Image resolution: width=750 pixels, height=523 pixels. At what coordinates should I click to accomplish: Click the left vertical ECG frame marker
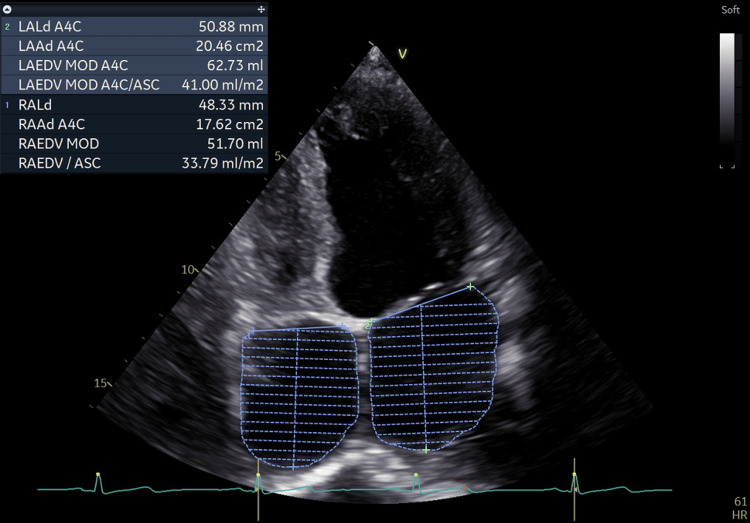click(x=258, y=489)
